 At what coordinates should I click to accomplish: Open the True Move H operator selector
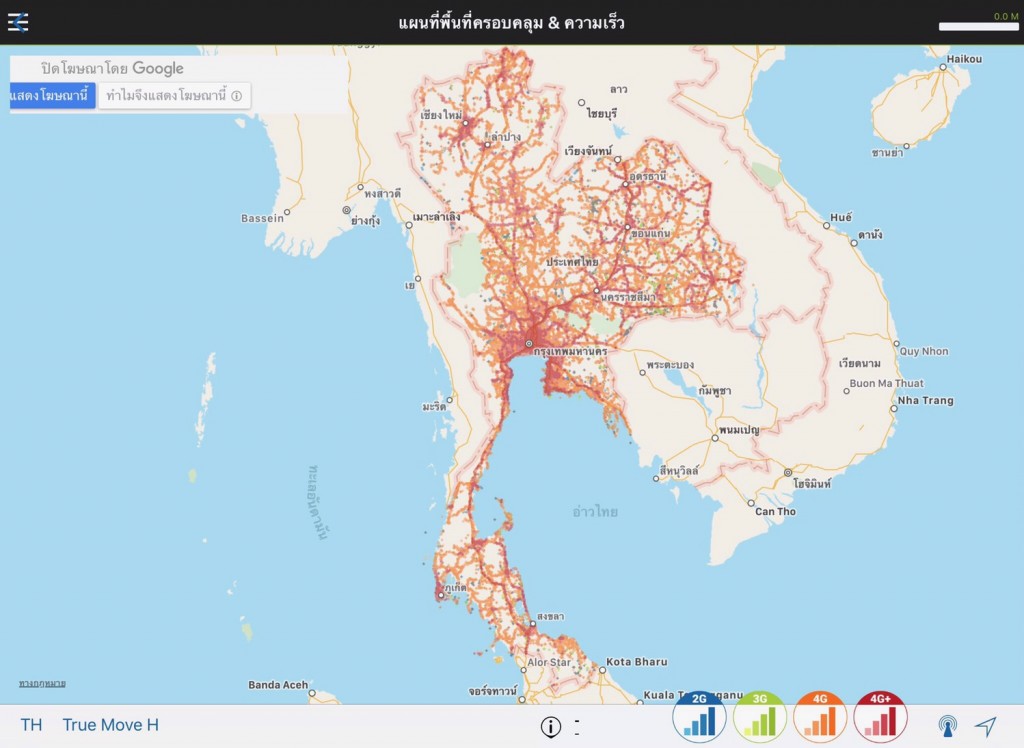[110, 725]
